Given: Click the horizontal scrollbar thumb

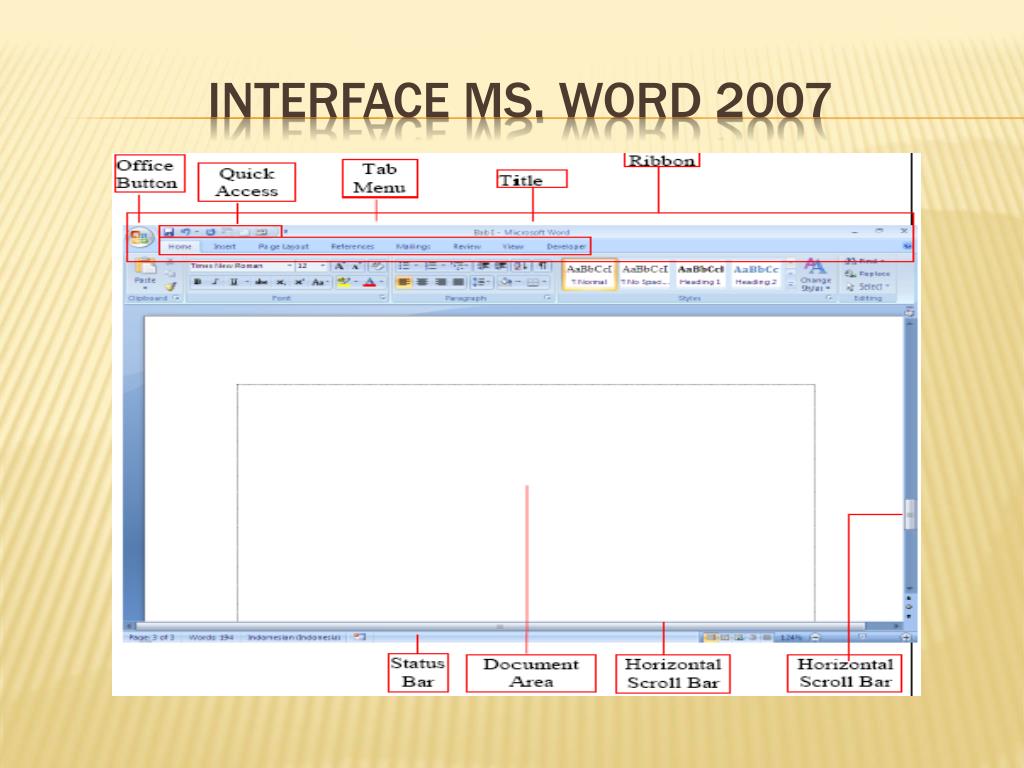Looking at the screenshot, I should [500, 626].
